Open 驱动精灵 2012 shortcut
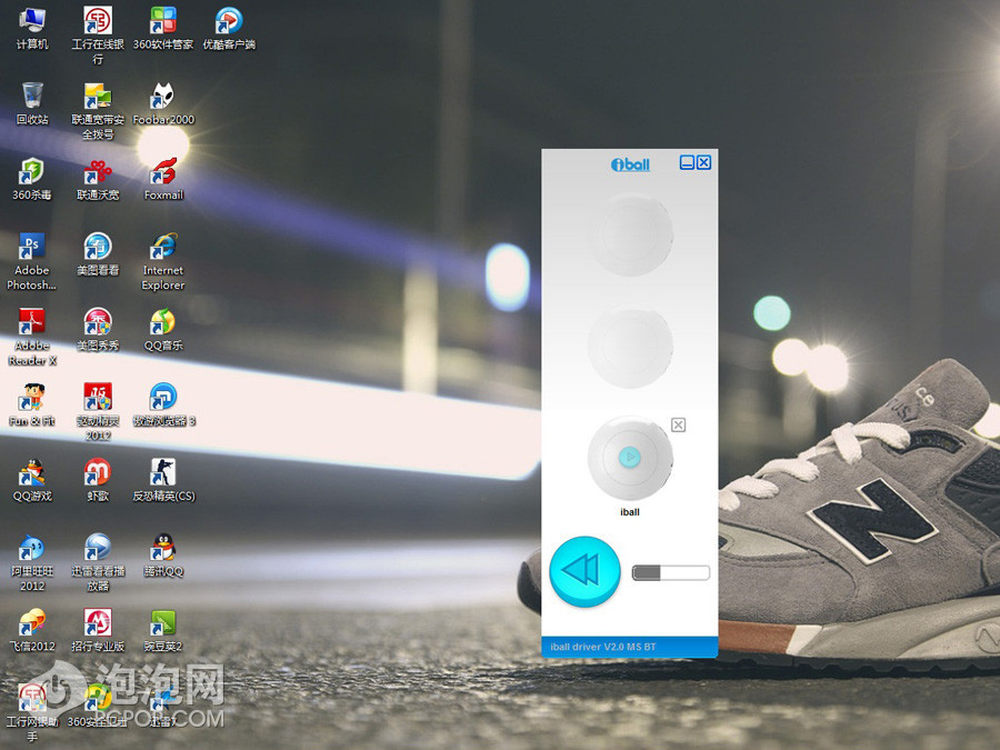The image size is (1000, 750). pyautogui.click(x=98, y=412)
